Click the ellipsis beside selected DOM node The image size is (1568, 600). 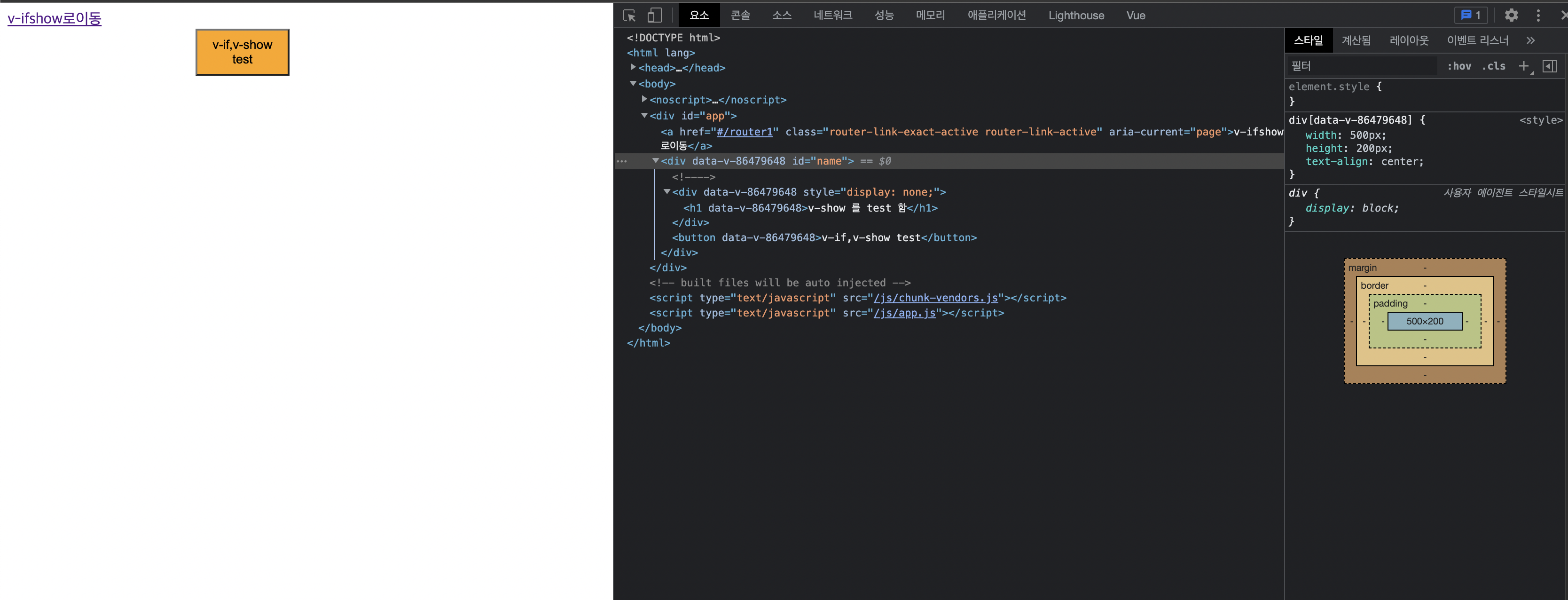(621, 161)
